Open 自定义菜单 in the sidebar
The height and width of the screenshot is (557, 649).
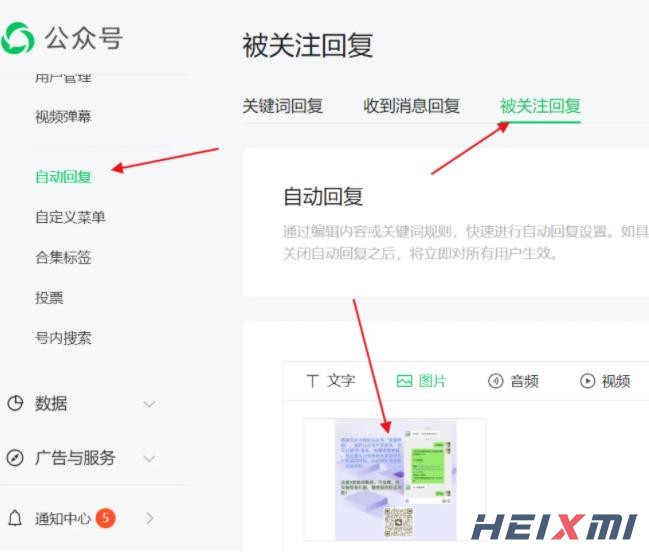70,217
